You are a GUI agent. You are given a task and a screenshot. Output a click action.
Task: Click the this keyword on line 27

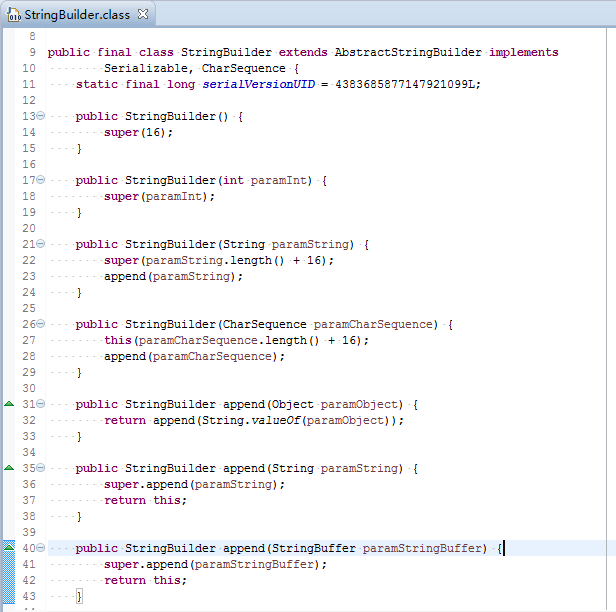[117, 340]
